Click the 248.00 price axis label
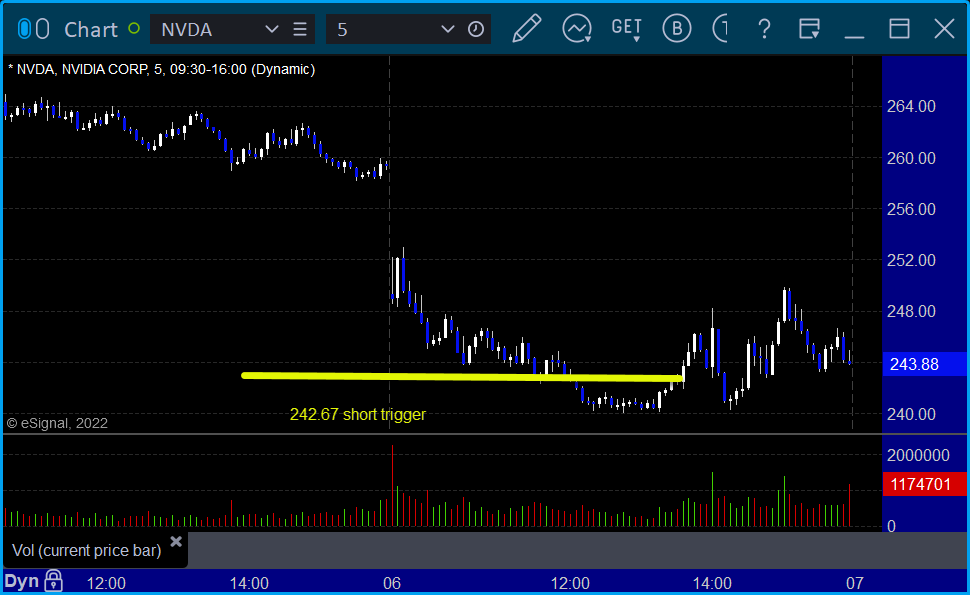Screen dimensions: 970x595 click(x=911, y=311)
